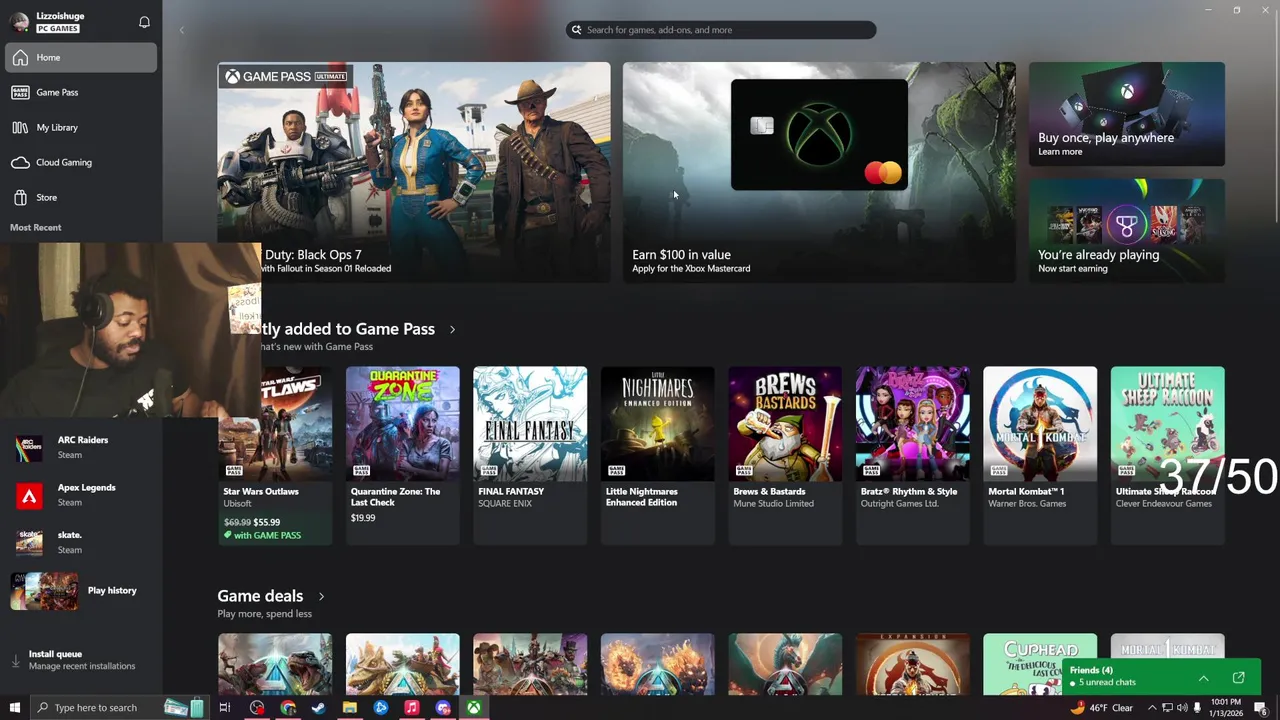Viewport: 1280px width, 720px height.
Task: Open the Game Pass Ultimate Fallout banner
Action: [x=414, y=172]
